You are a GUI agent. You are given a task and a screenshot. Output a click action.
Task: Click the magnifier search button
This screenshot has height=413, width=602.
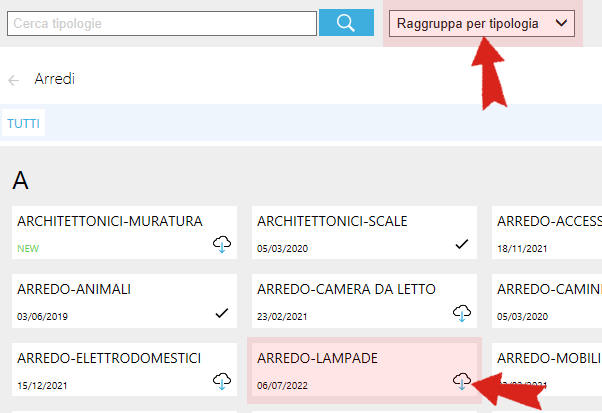(x=346, y=23)
